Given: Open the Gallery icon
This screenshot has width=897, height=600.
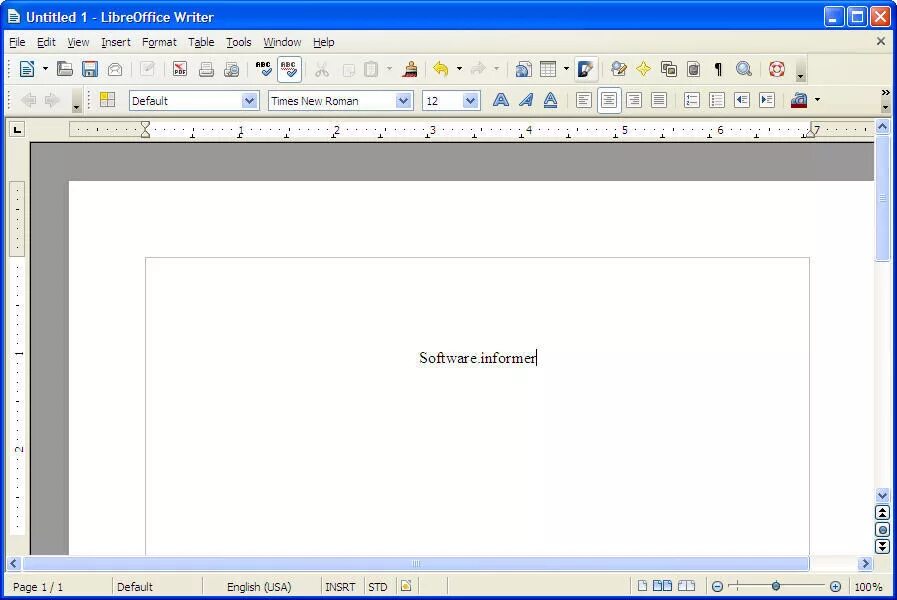Looking at the screenshot, I should click(x=668, y=69).
